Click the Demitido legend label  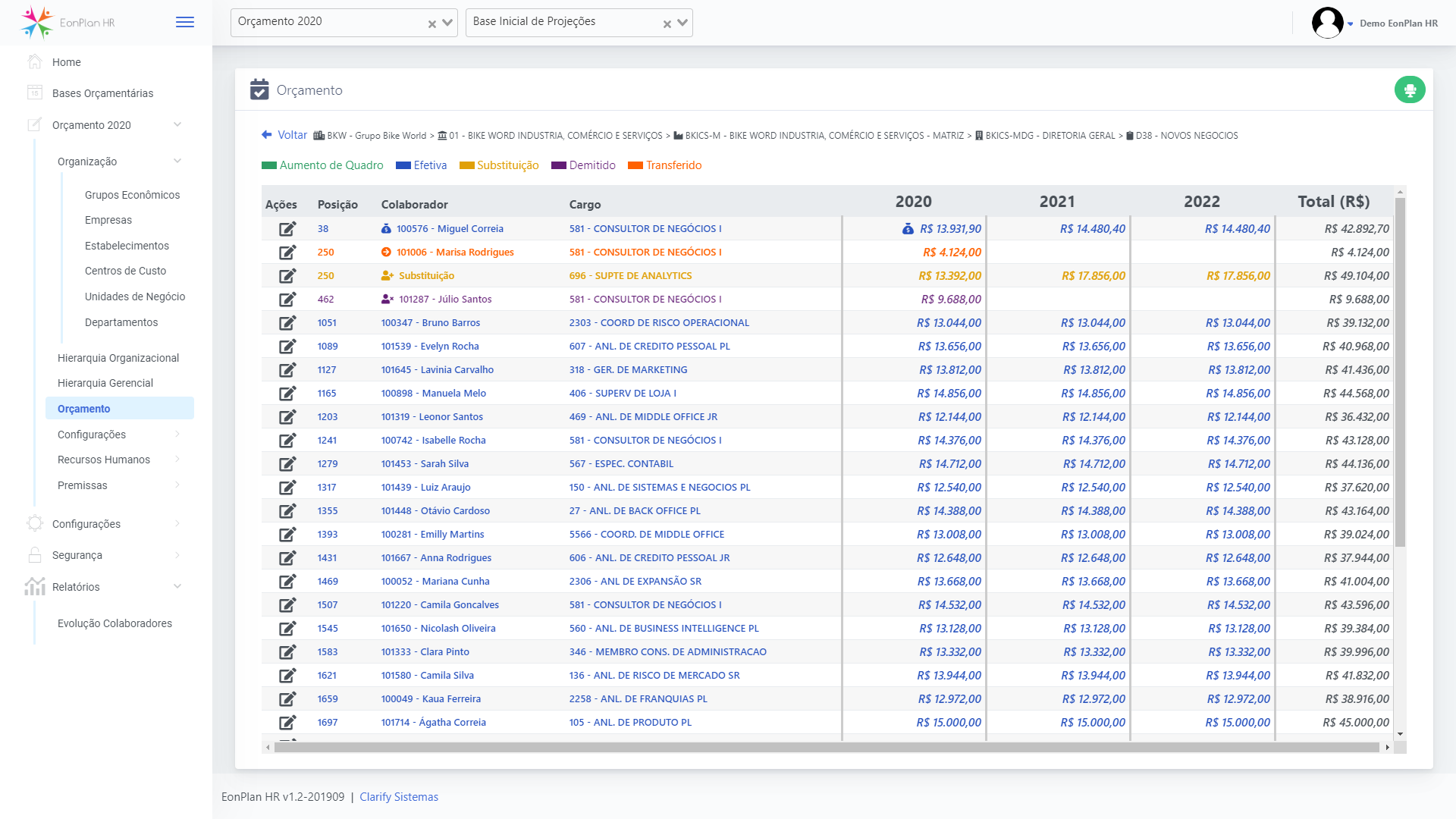click(592, 165)
